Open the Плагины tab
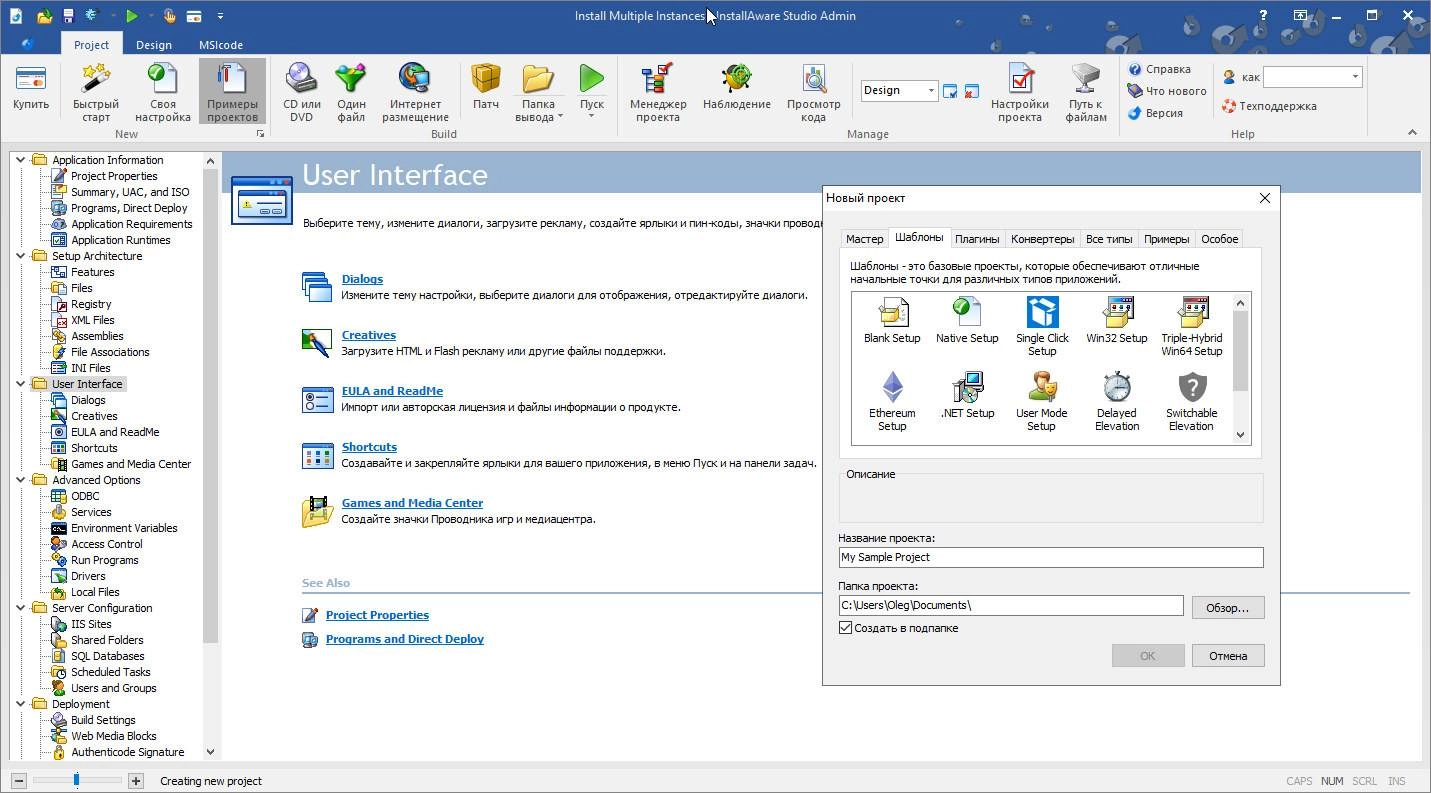 coord(977,239)
